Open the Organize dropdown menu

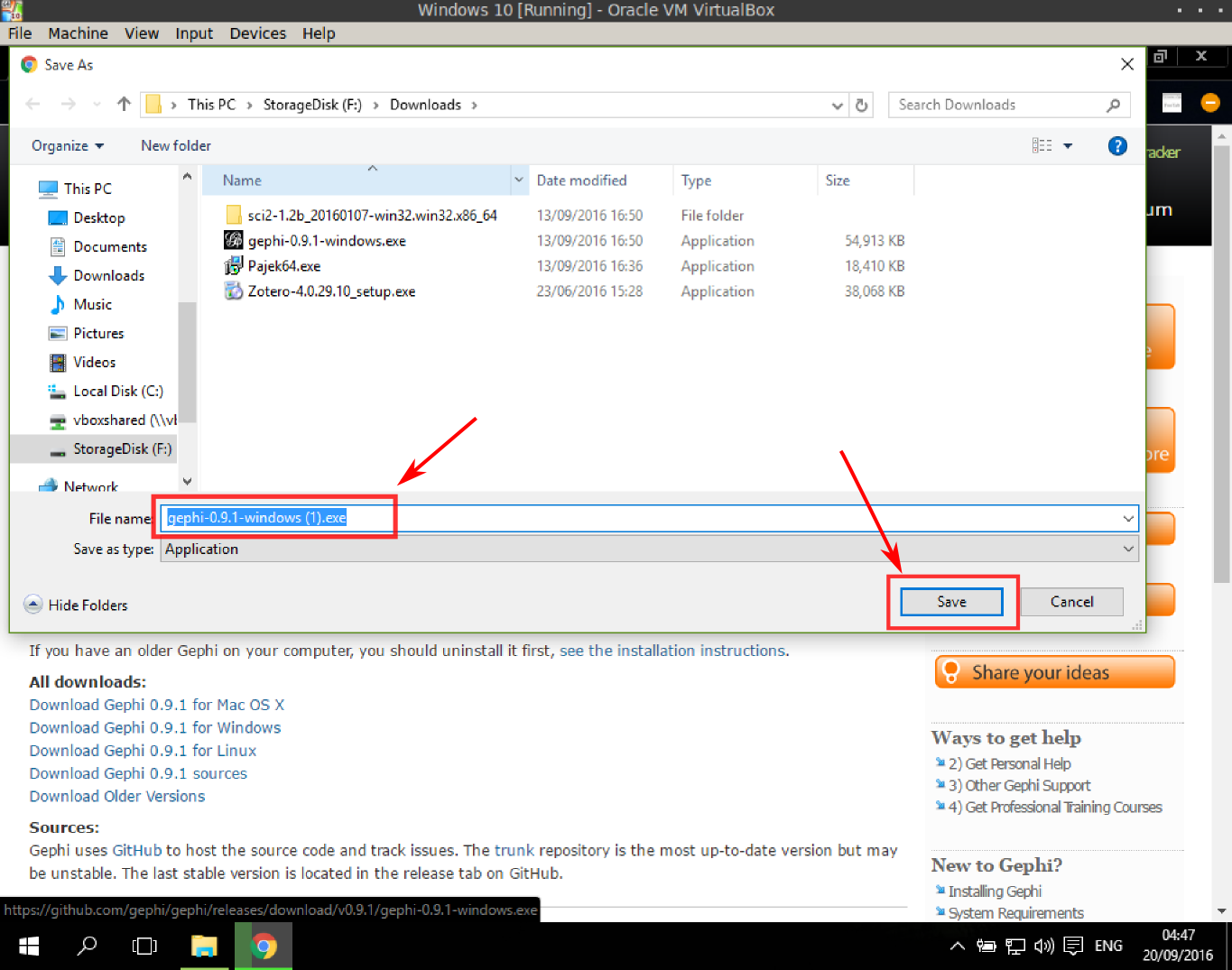coord(68,145)
